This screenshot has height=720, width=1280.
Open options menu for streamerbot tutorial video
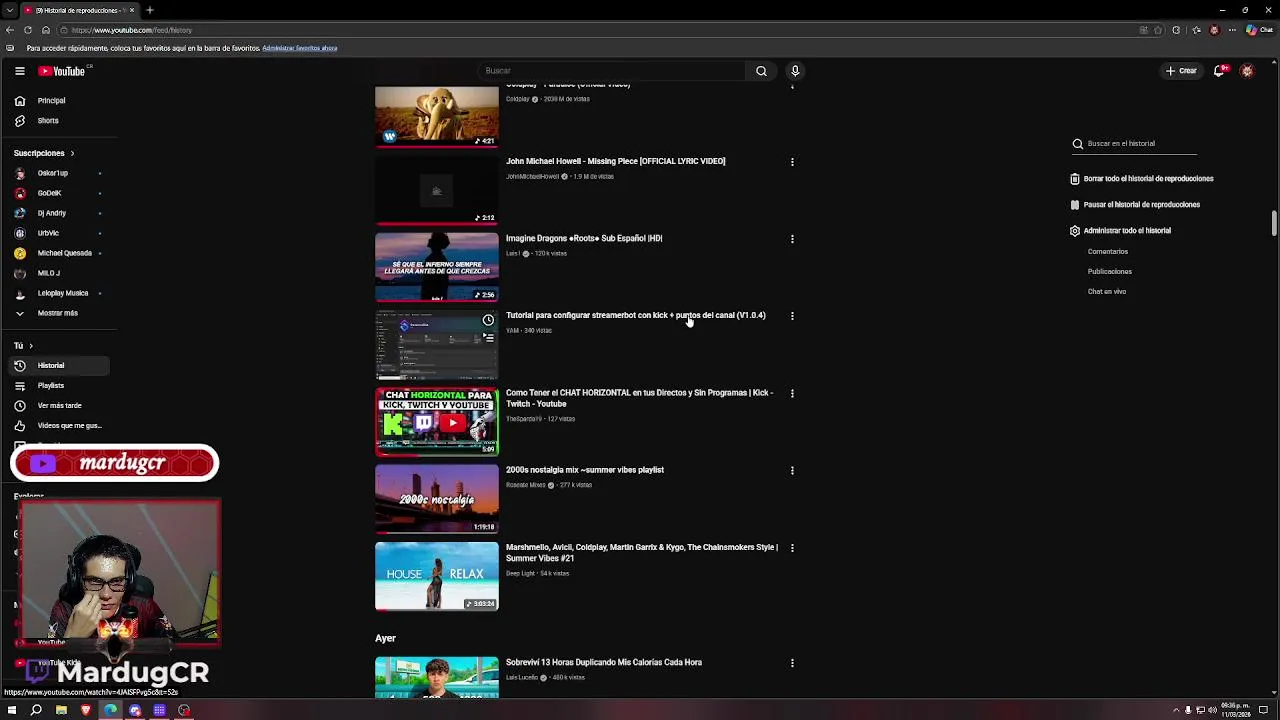792,316
